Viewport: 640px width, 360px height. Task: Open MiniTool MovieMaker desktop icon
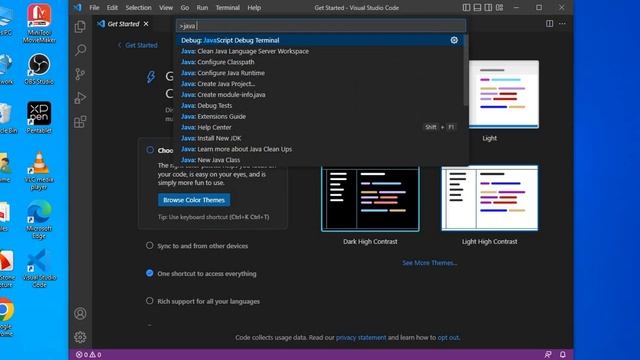coord(39,23)
